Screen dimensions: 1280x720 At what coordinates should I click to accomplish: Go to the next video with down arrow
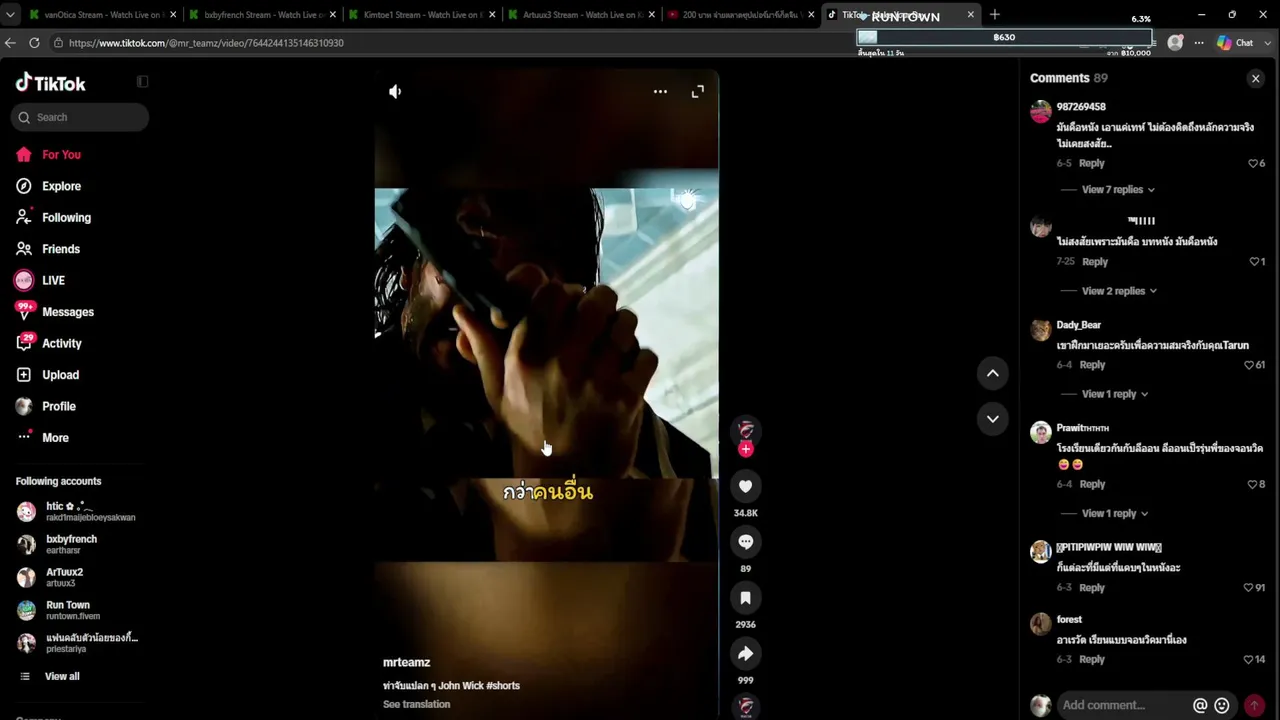point(993,419)
